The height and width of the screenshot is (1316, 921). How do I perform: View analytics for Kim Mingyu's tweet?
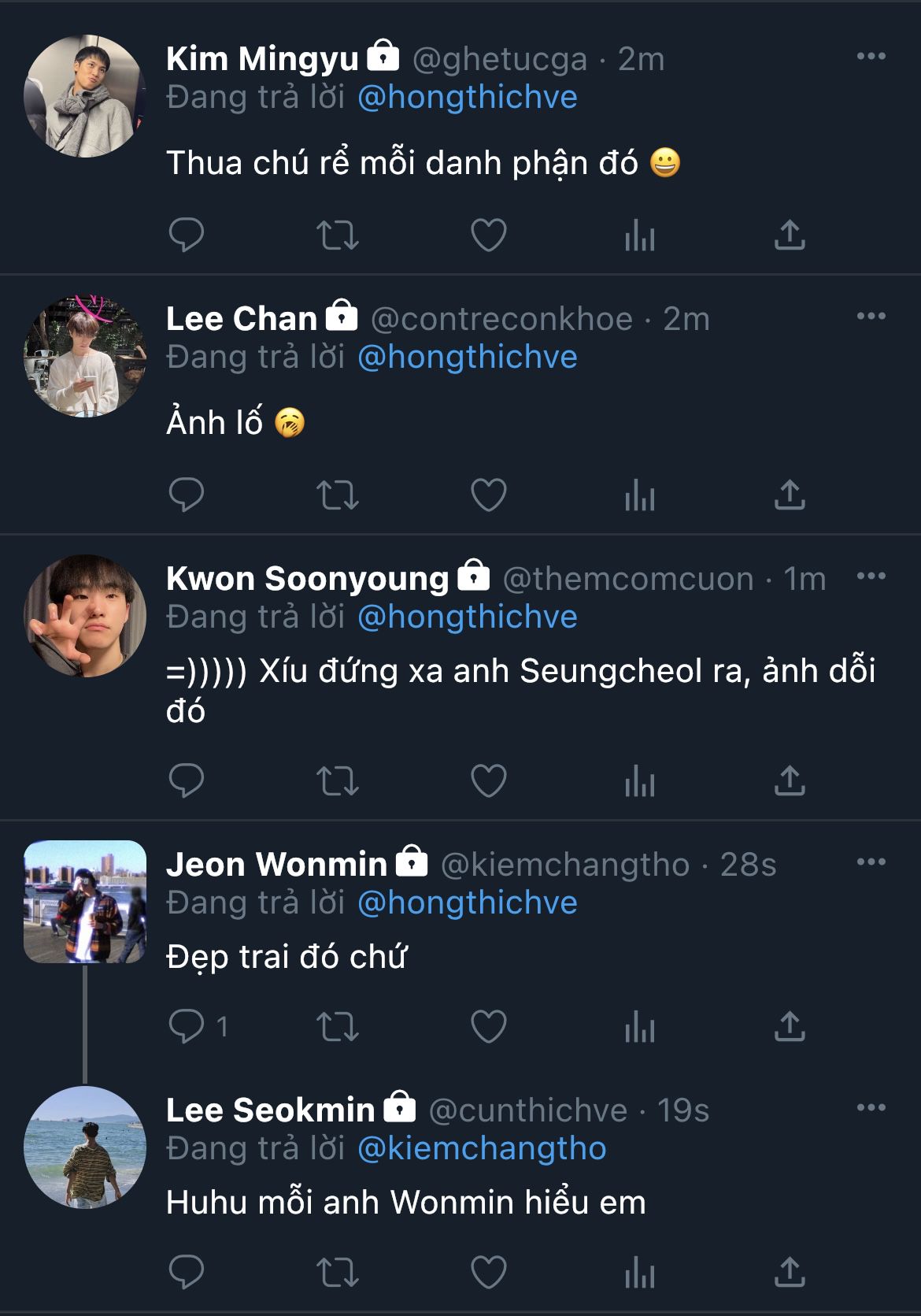(639, 235)
